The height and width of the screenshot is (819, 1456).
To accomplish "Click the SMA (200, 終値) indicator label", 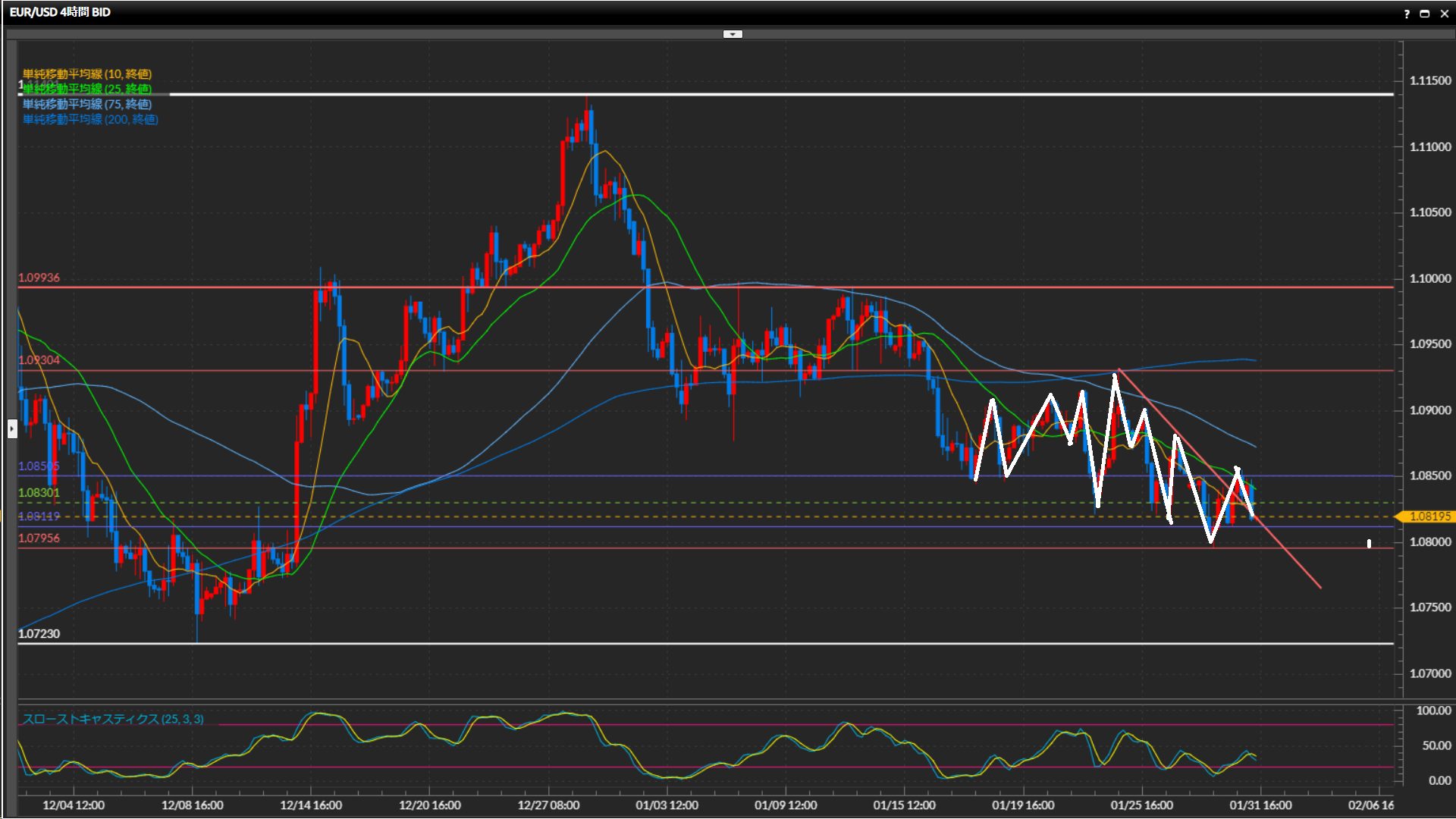I will 90,119.
